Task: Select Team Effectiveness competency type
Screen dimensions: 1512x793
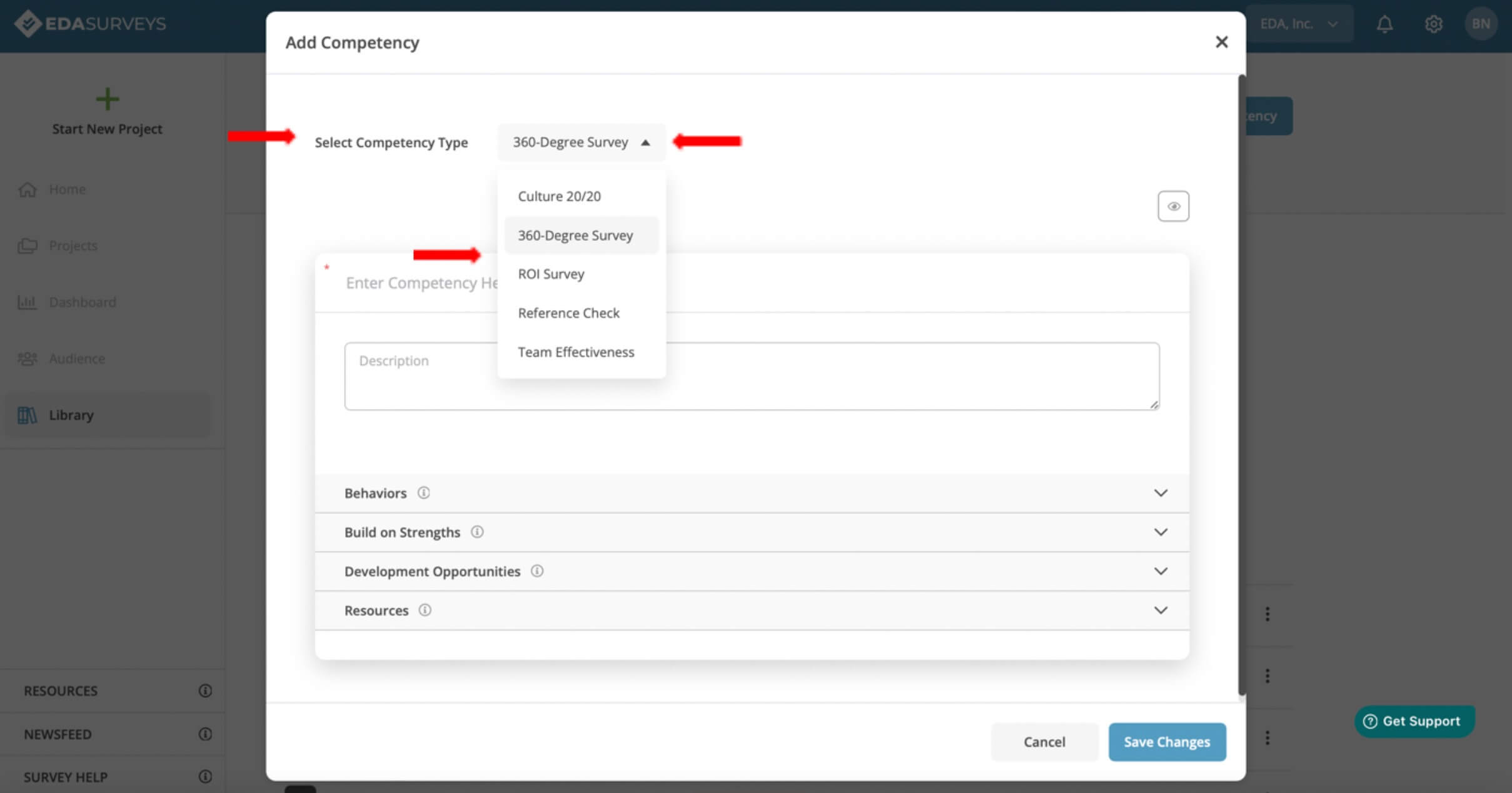Action: click(x=582, y=352)
